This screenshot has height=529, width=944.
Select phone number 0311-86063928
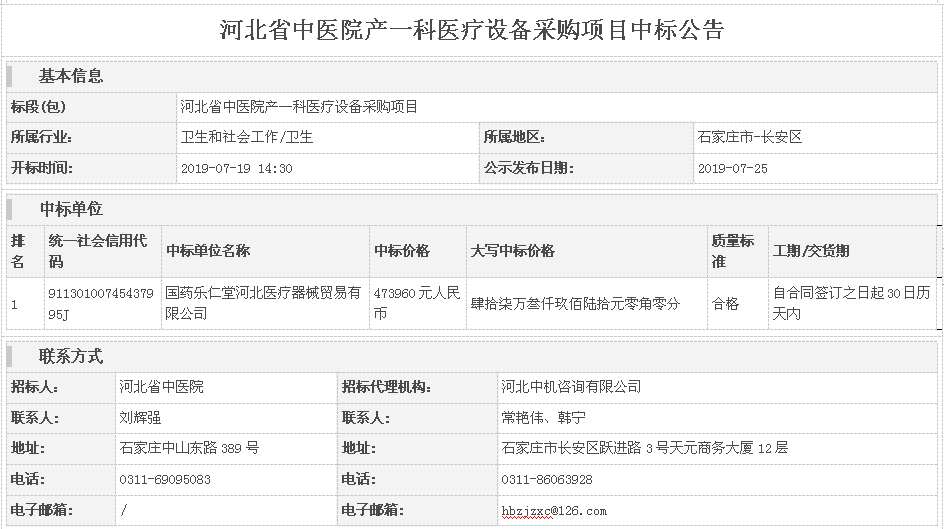pyautogui.click(x=547, y=480)
